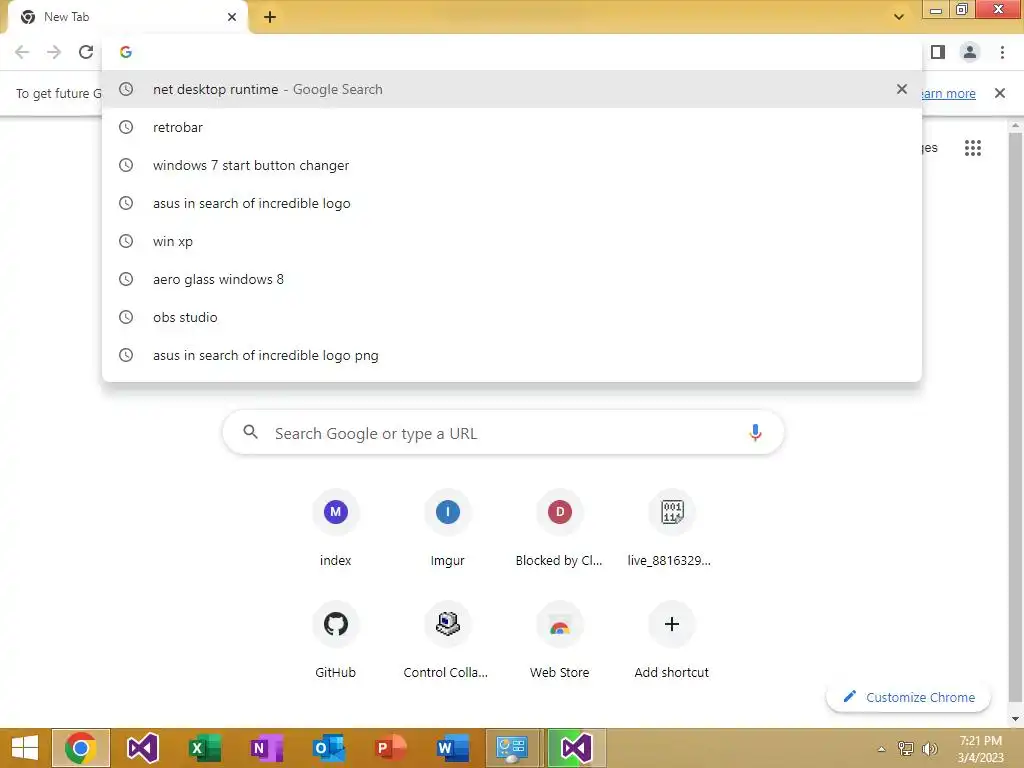
Task: Select the net desktop runtime suggestion
Action: [512, 89]
